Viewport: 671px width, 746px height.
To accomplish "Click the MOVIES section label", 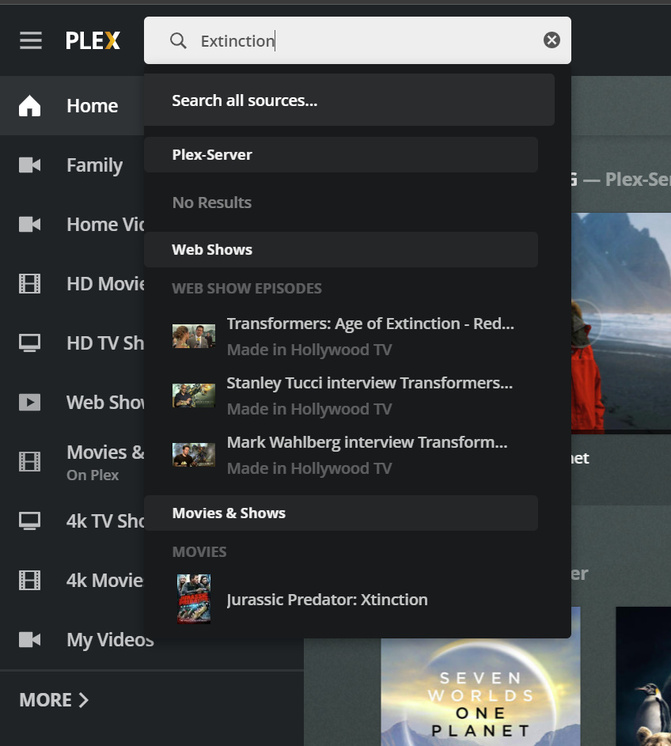I will [x=199, y=552].
